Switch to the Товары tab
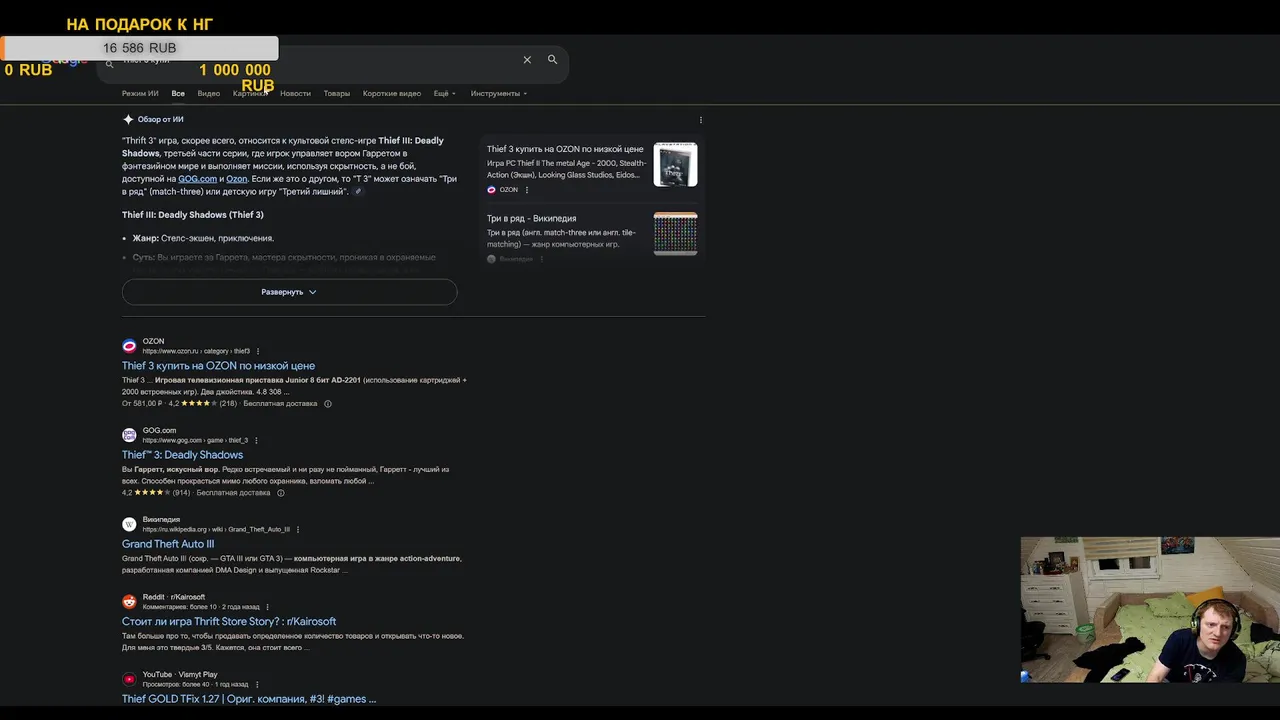Viewport: 1280px width, 720px height. [x=337, y=94]
